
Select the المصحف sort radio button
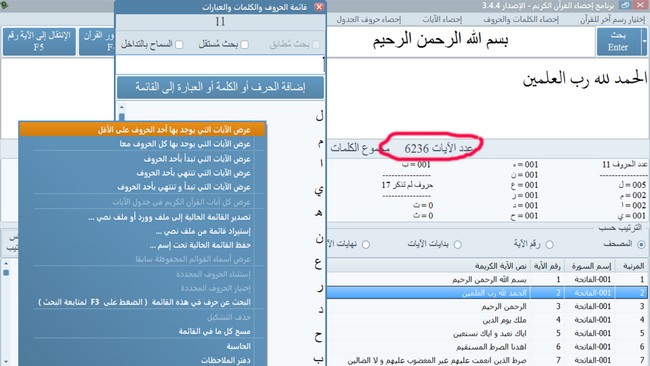tap(641, 245)
